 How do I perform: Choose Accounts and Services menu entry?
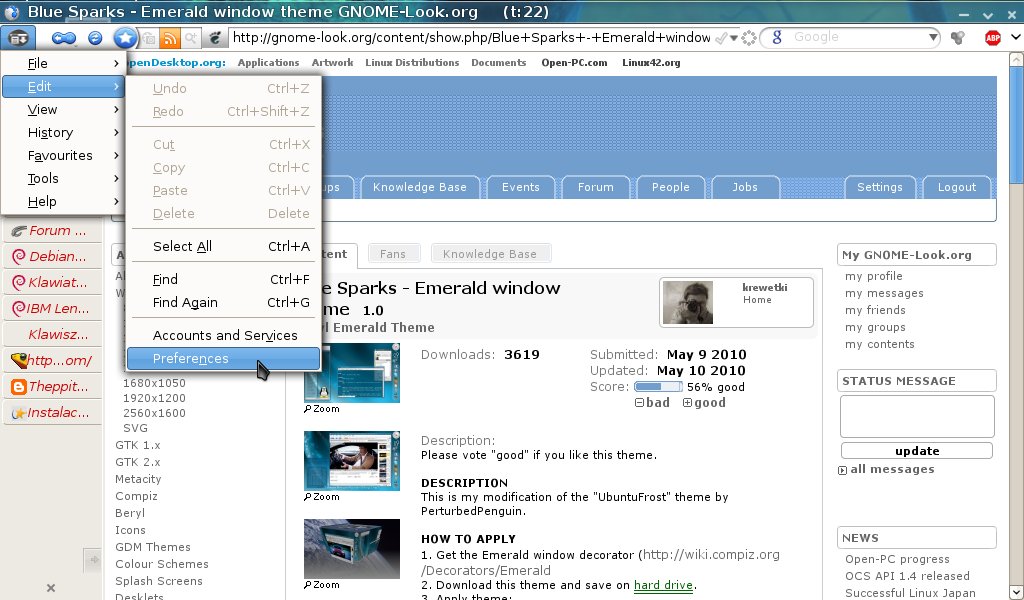(x=223, y=336)
